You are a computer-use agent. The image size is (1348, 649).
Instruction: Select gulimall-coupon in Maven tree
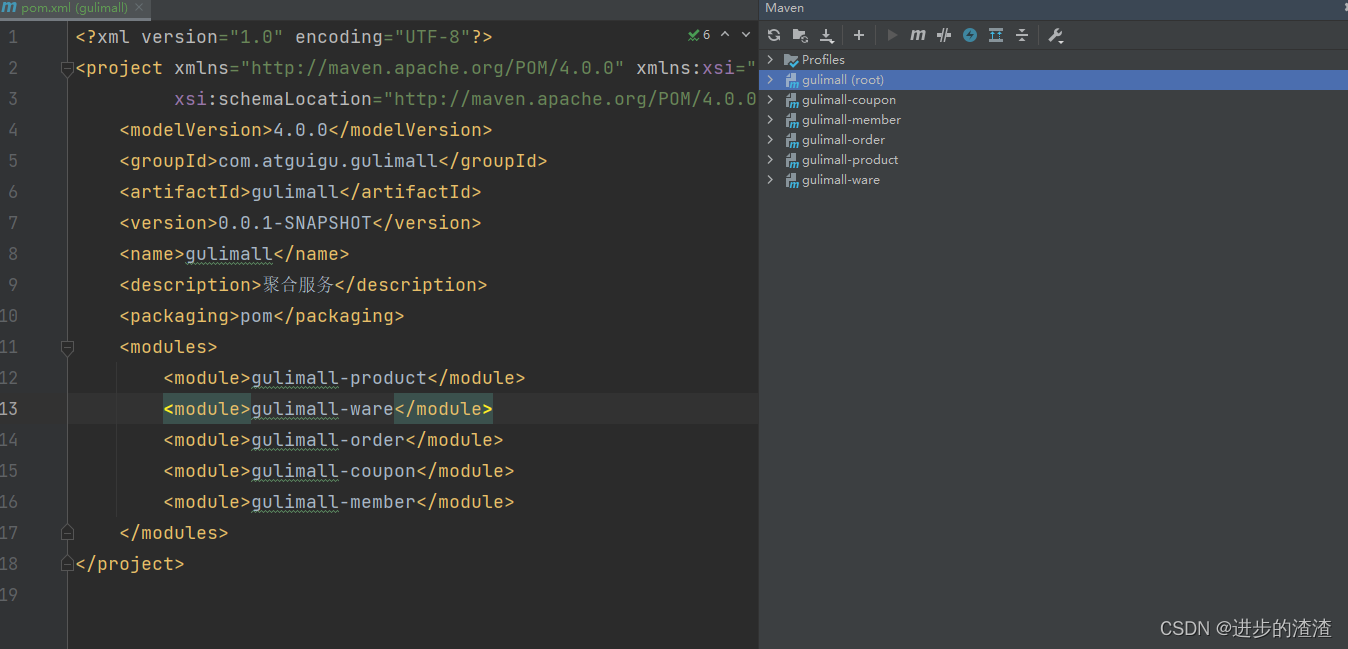849,100
